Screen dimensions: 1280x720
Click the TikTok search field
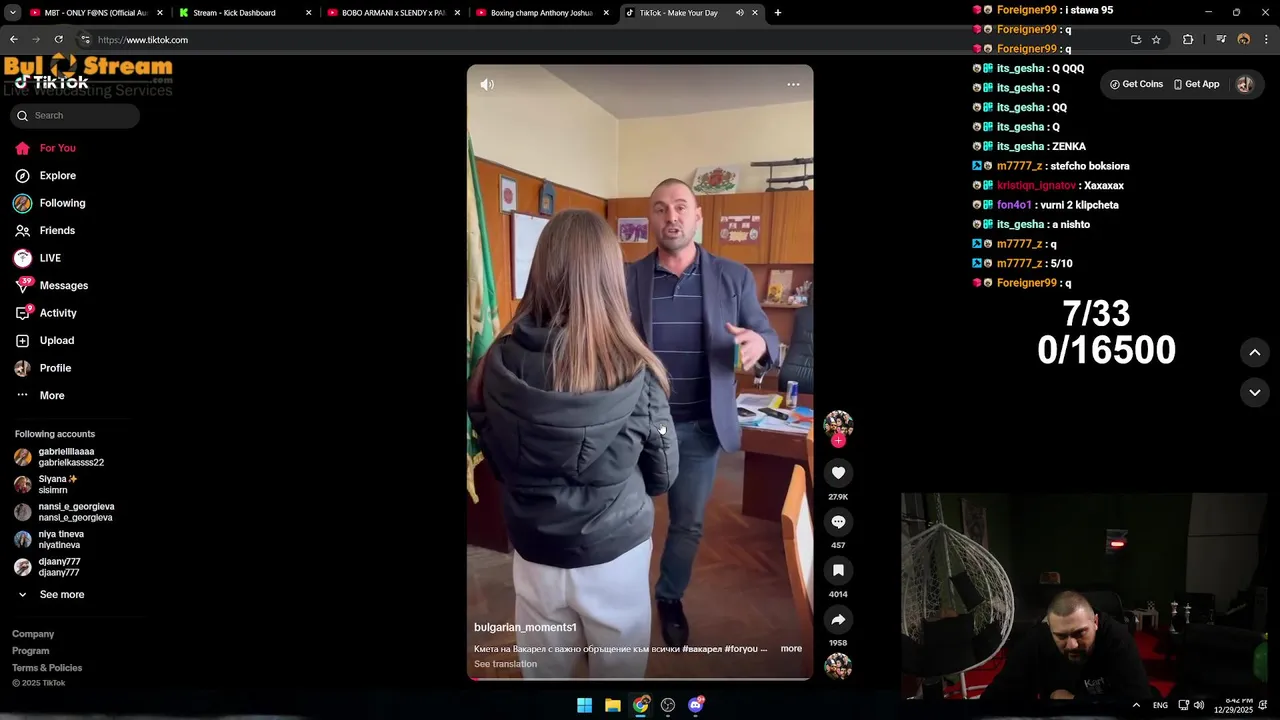75,116
